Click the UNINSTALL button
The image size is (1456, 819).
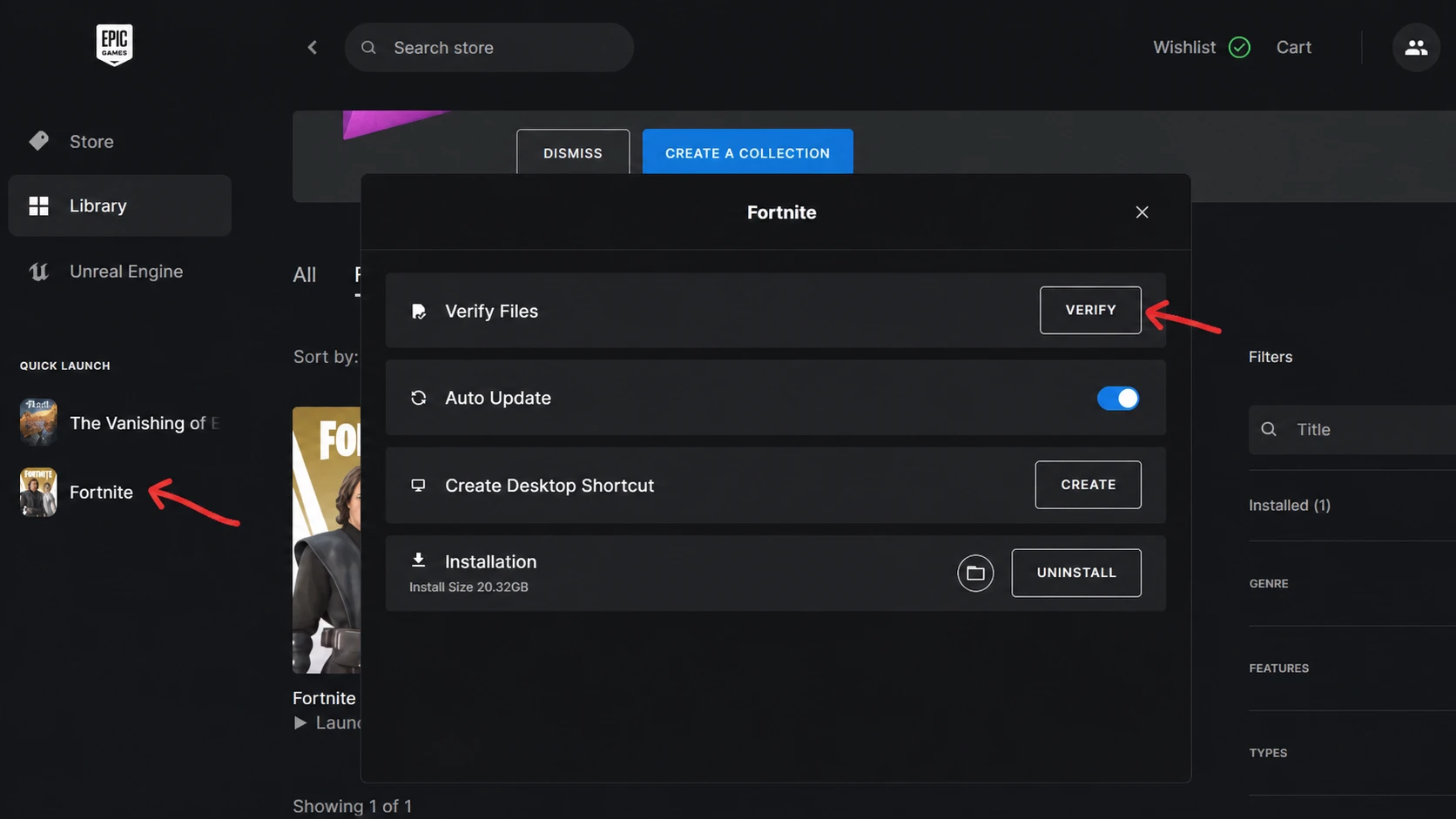pyautogui.click(x=1076, y=573)
